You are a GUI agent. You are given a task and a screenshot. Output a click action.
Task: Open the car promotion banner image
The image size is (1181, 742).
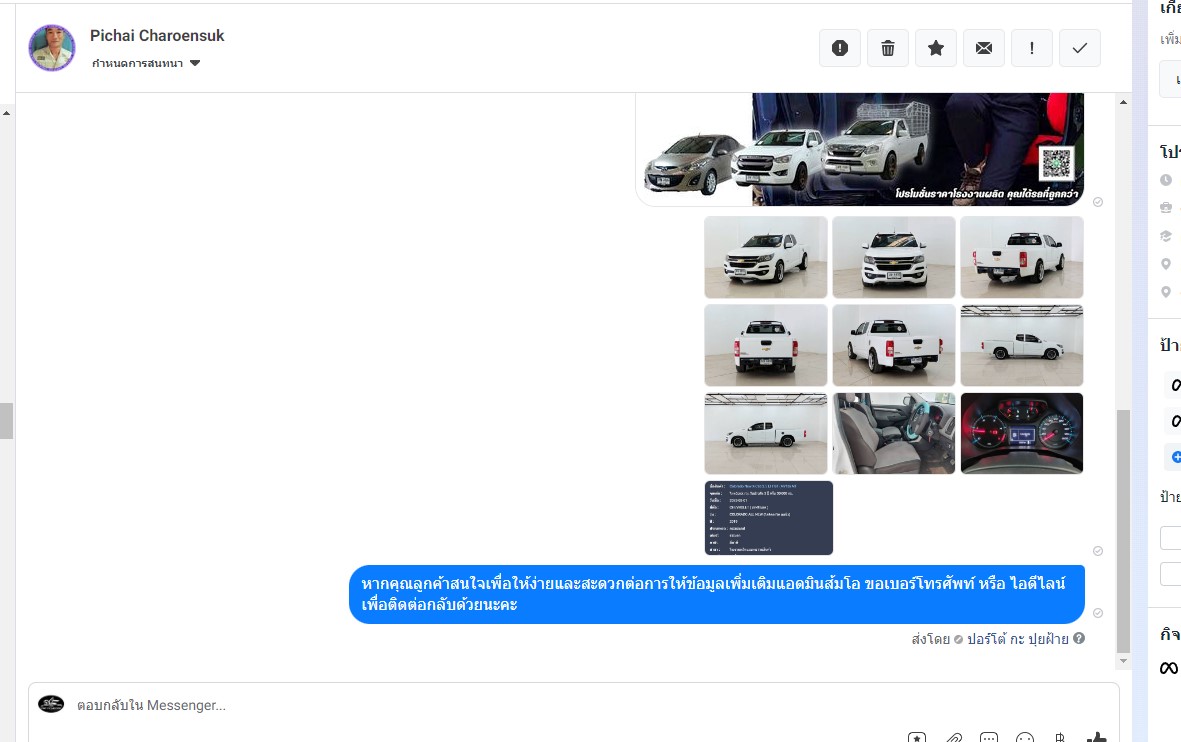point(860,149)
